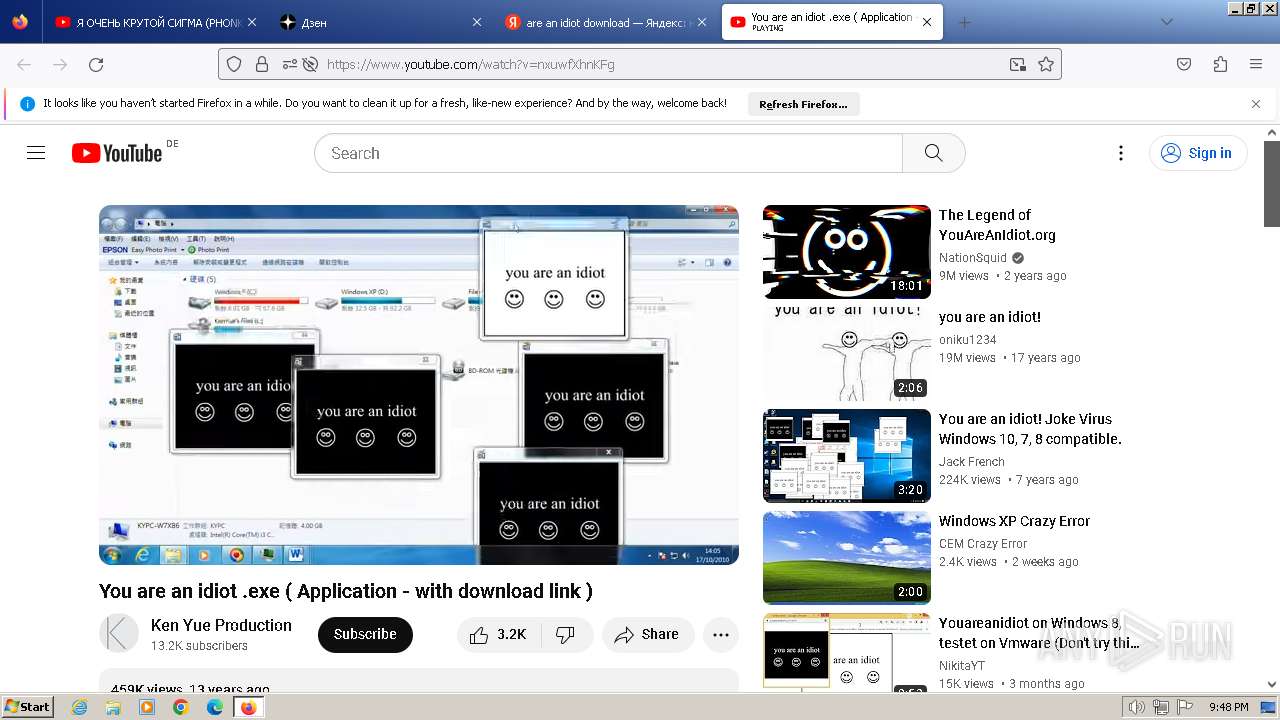The width and height of the screenshot is (1280, 720).
Task: Share the video
Action: pos(648,635)
